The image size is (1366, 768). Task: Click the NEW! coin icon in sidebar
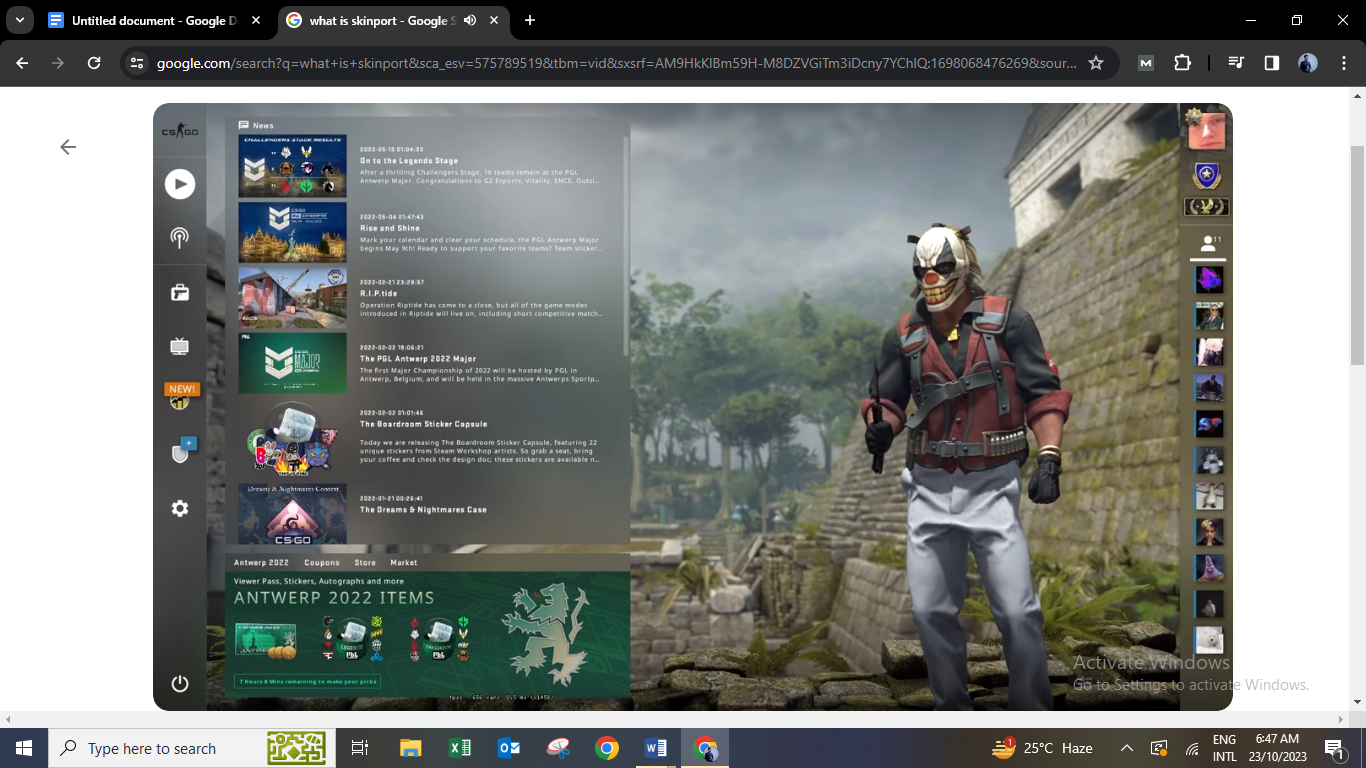(x=181, y=397)
